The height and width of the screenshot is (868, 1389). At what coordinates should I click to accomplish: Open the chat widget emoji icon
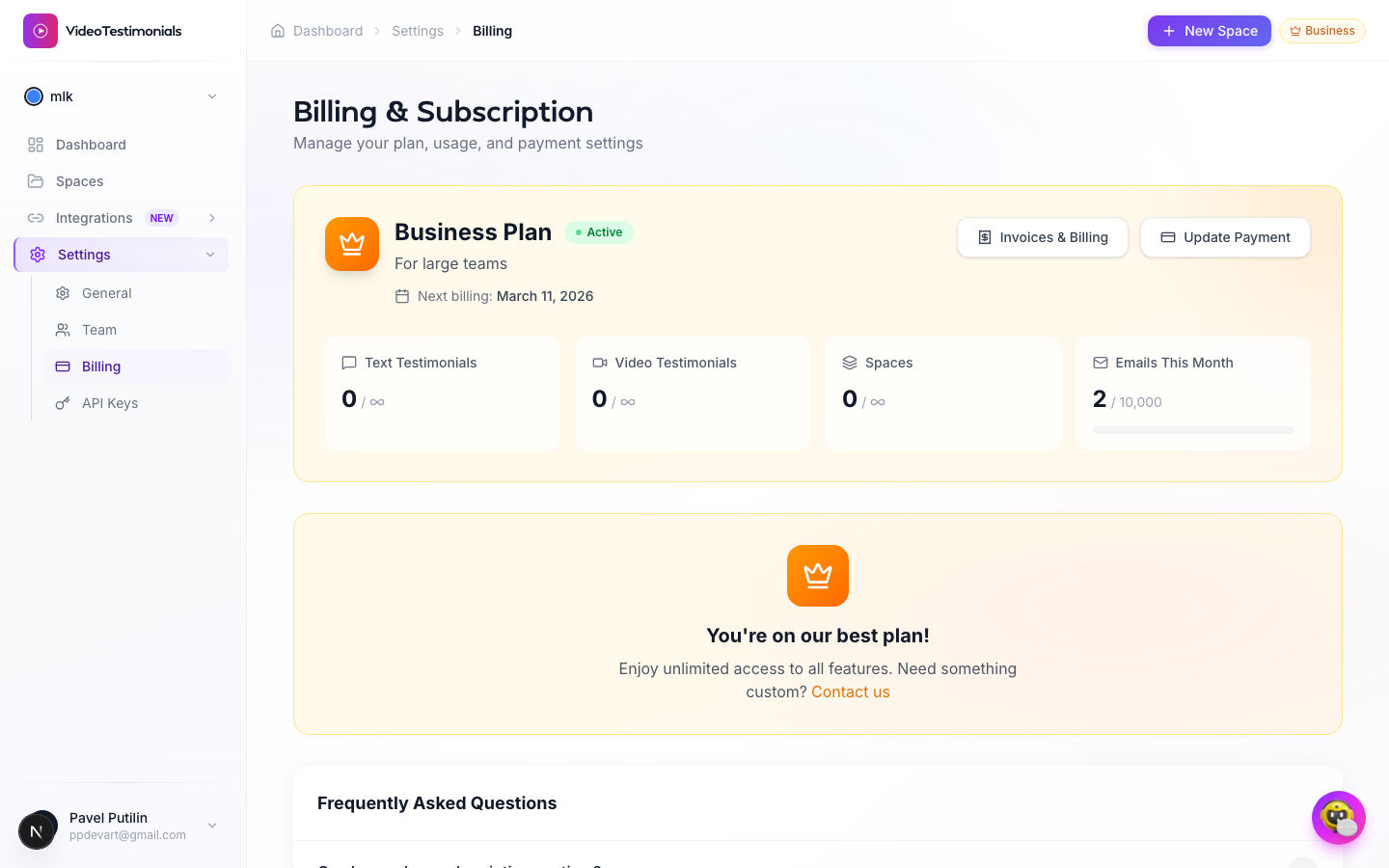coord(1339,818)
